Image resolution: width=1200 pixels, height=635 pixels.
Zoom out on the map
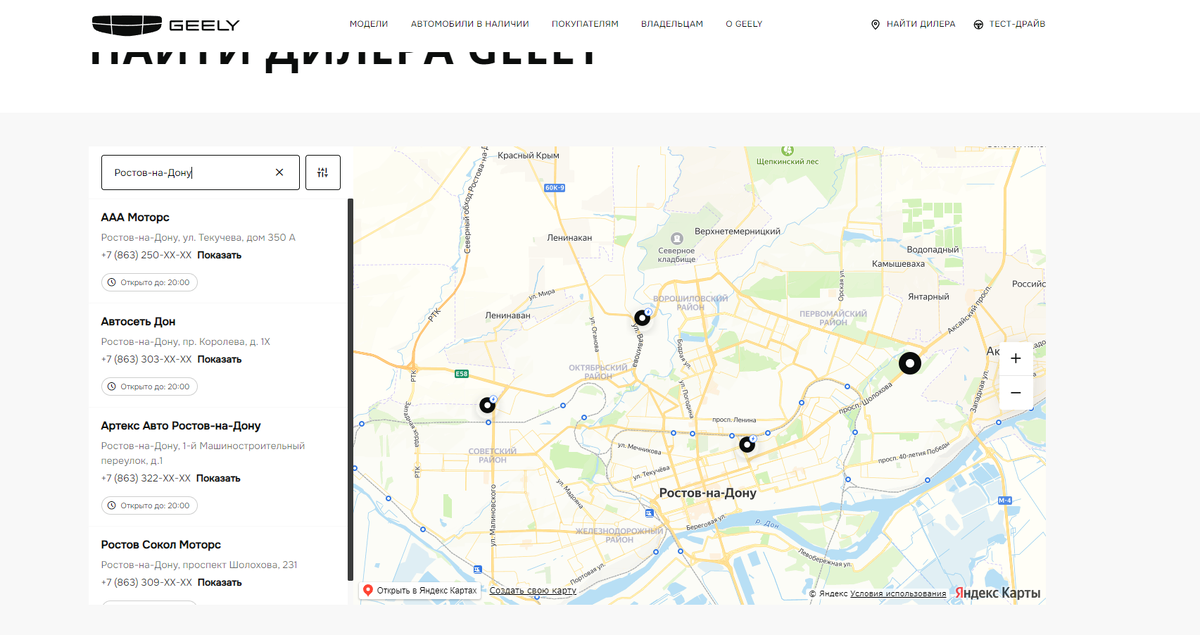point(1016,393)
